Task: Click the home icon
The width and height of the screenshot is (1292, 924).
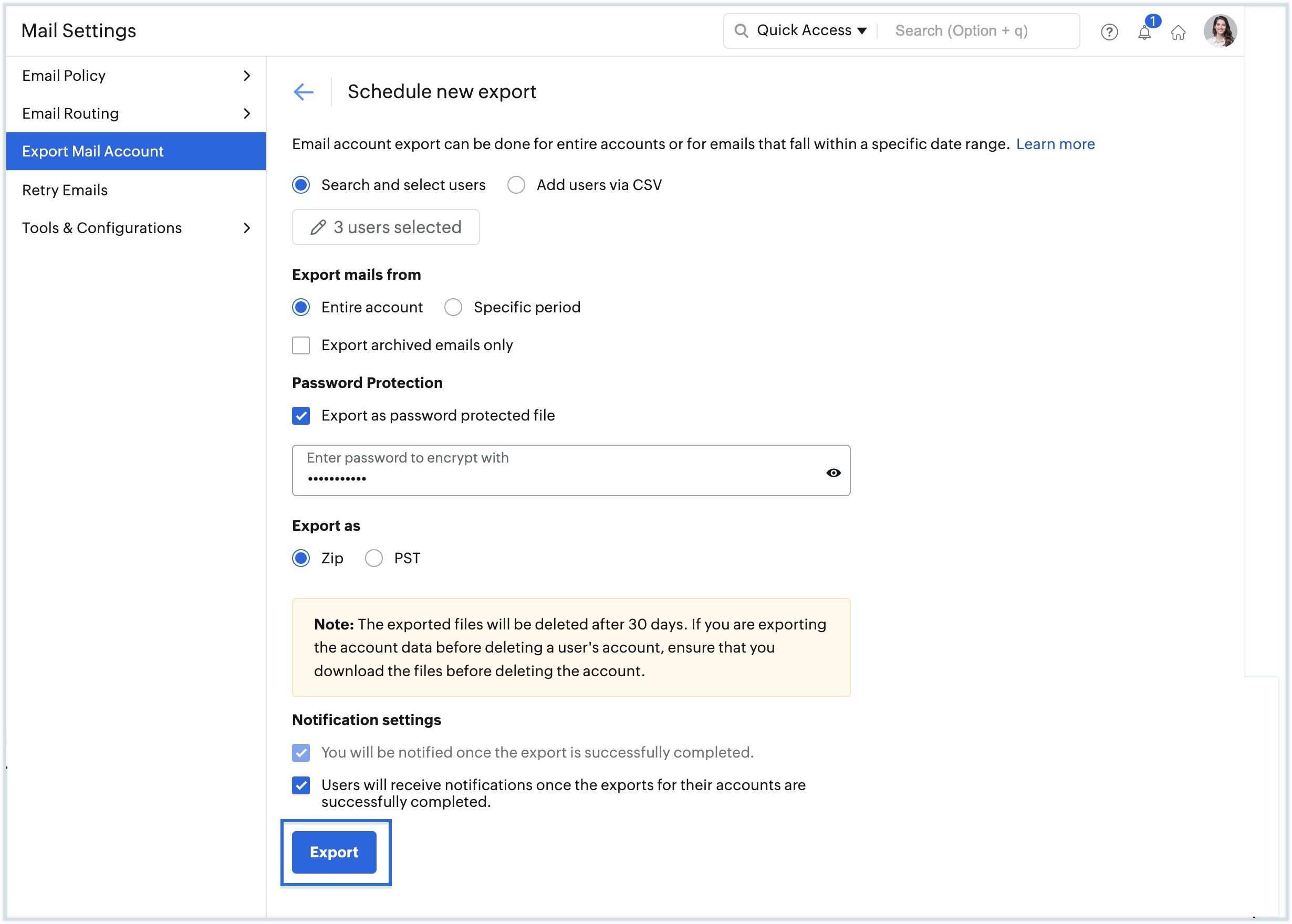Action: coord(1178,30)
